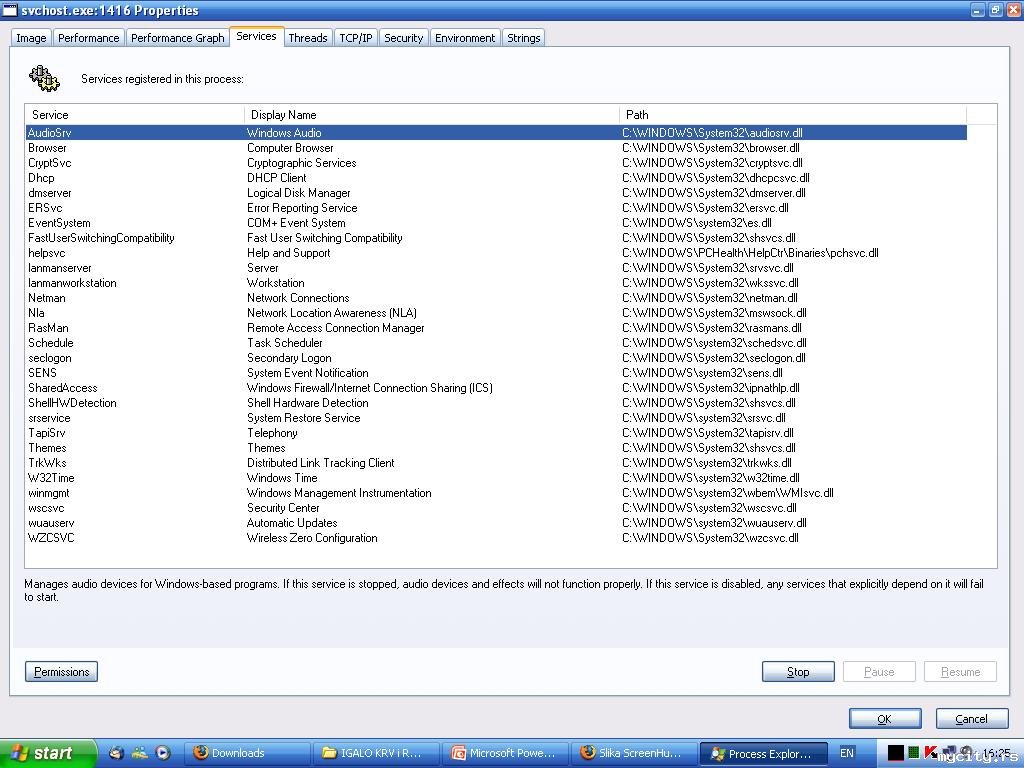
Task: Open the Performance tab
Action: [89, 38]
